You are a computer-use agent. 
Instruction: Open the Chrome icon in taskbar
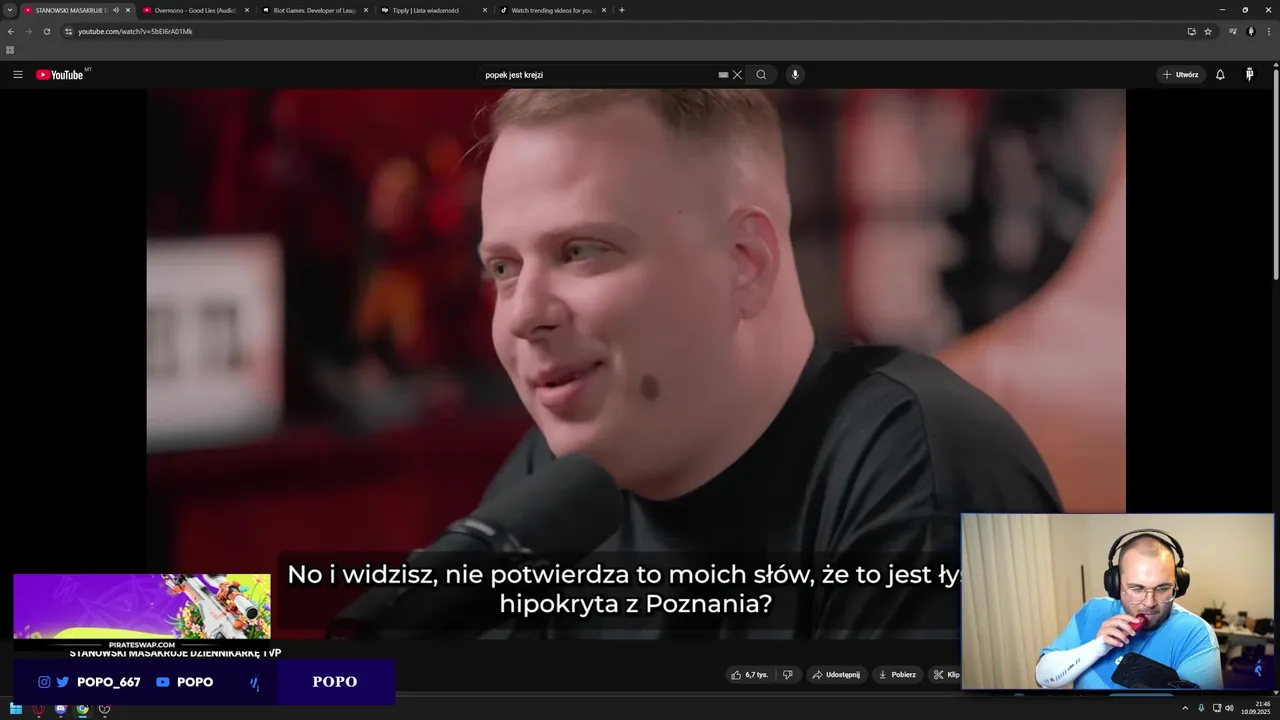82,709
